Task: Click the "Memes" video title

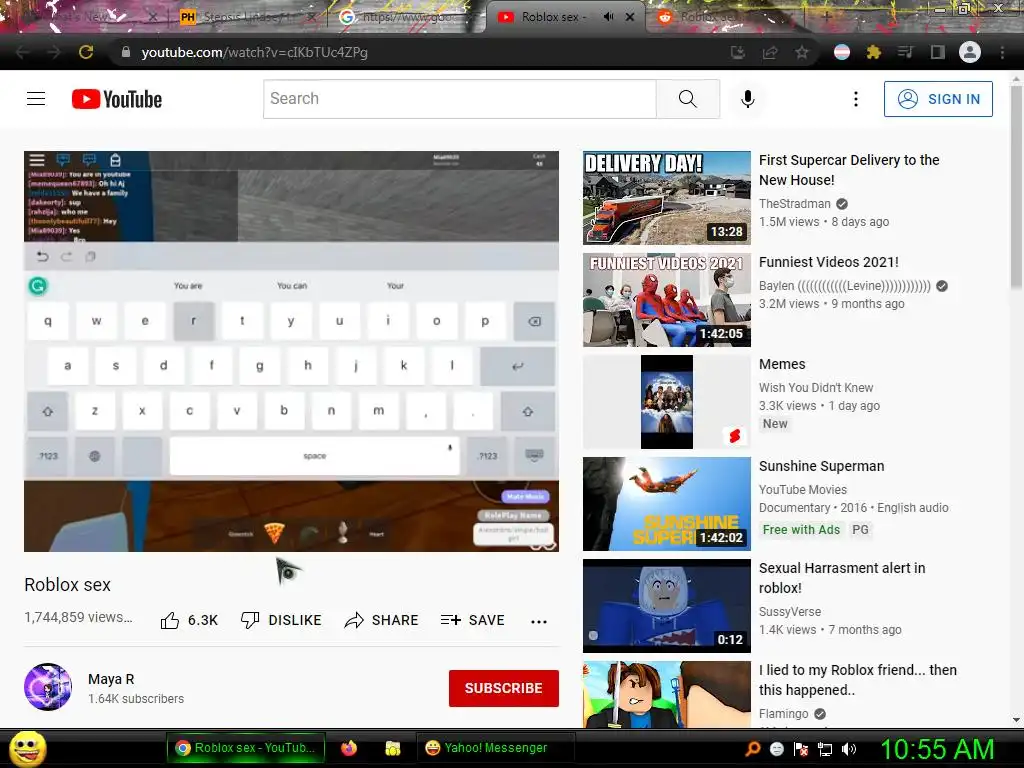Action: [x=782, y=364]
